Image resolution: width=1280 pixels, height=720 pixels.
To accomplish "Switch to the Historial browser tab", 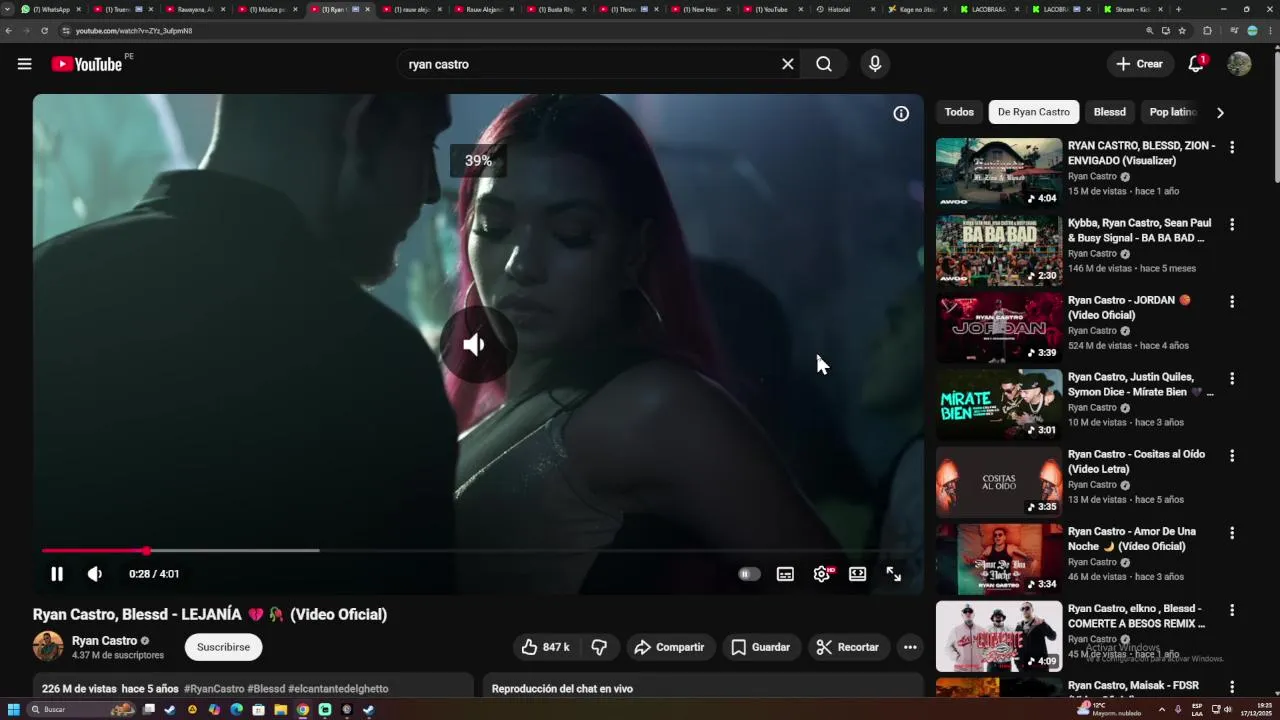I will (846, 9).
